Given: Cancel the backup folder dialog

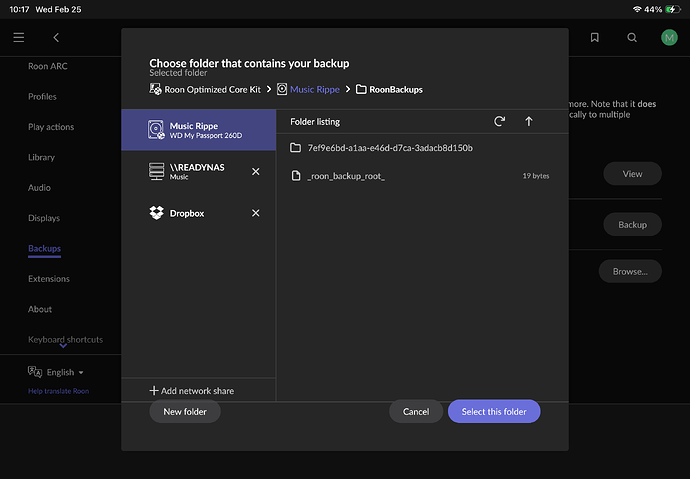Looking at the screenshot, I should [x=416, y=412].
